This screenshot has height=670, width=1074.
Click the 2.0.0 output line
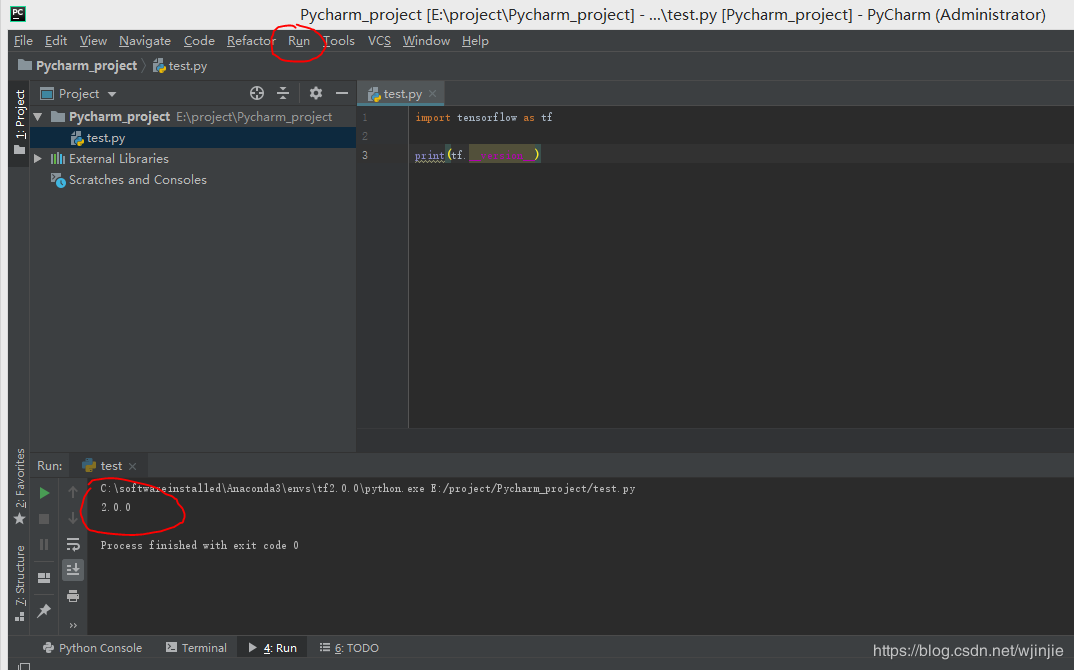(x=116, y=508)
